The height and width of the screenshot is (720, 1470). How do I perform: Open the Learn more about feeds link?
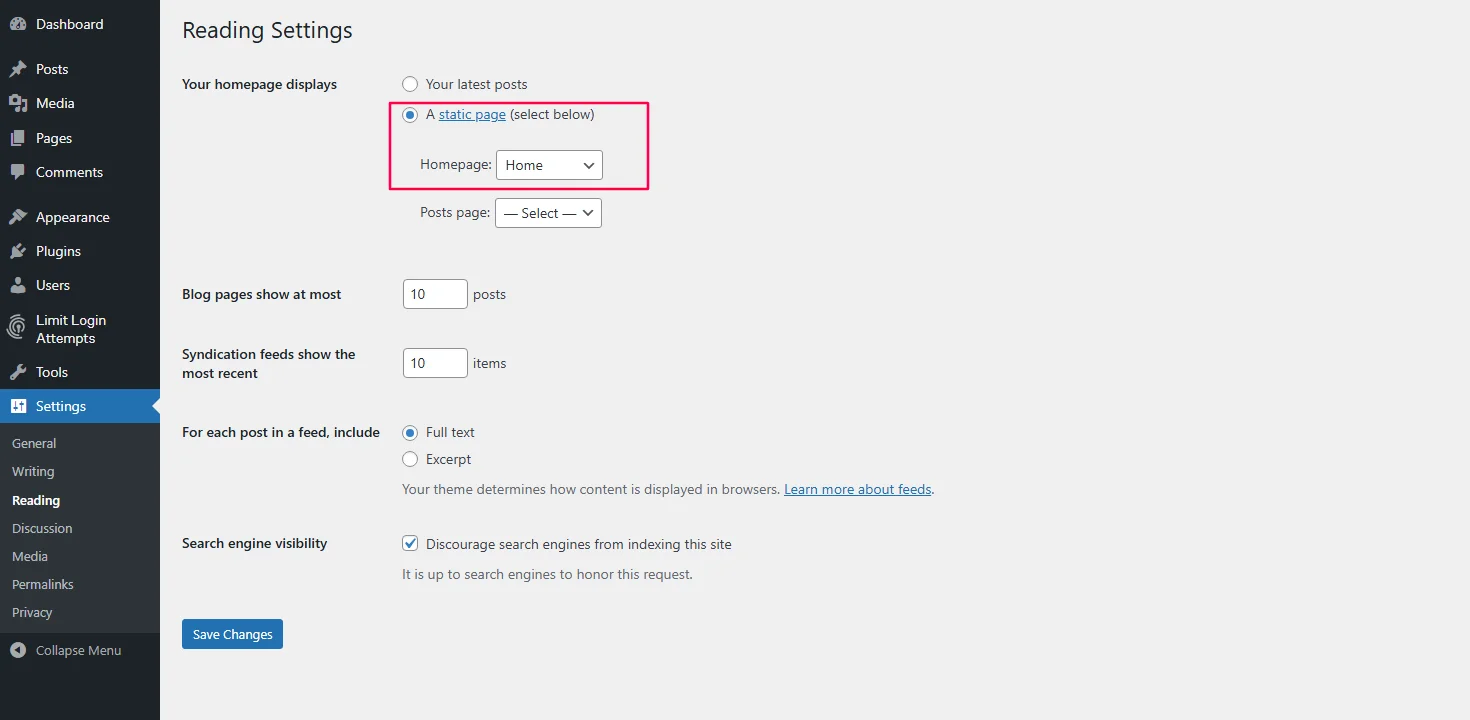click(857, 489)
